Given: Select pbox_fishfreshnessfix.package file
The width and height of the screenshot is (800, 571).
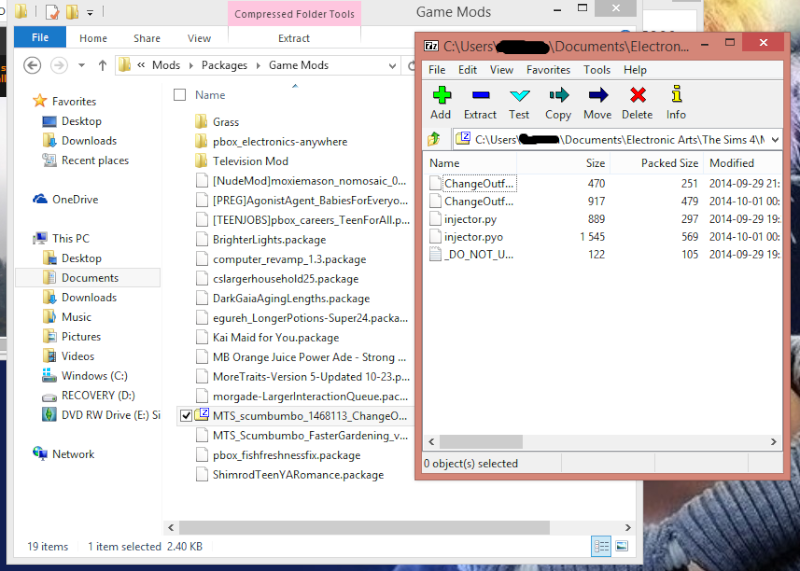Looking at the screenshot, I should [286, 455].
